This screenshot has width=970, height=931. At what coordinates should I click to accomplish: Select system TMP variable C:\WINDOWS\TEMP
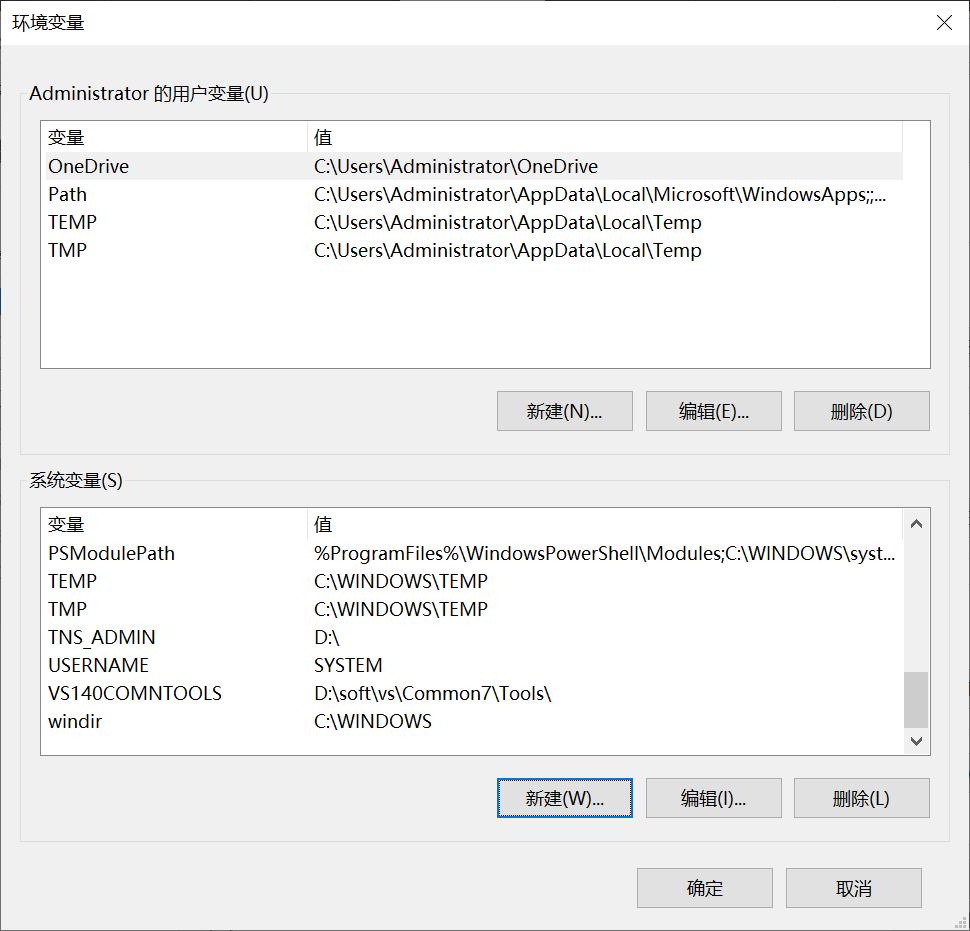[474, 609]
